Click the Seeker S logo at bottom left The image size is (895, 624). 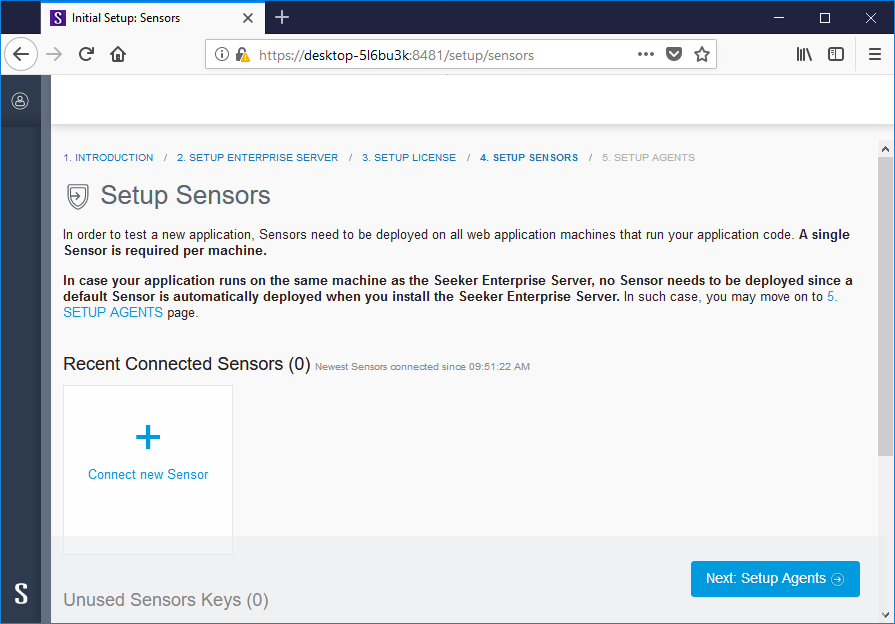(x=20, y=594)
